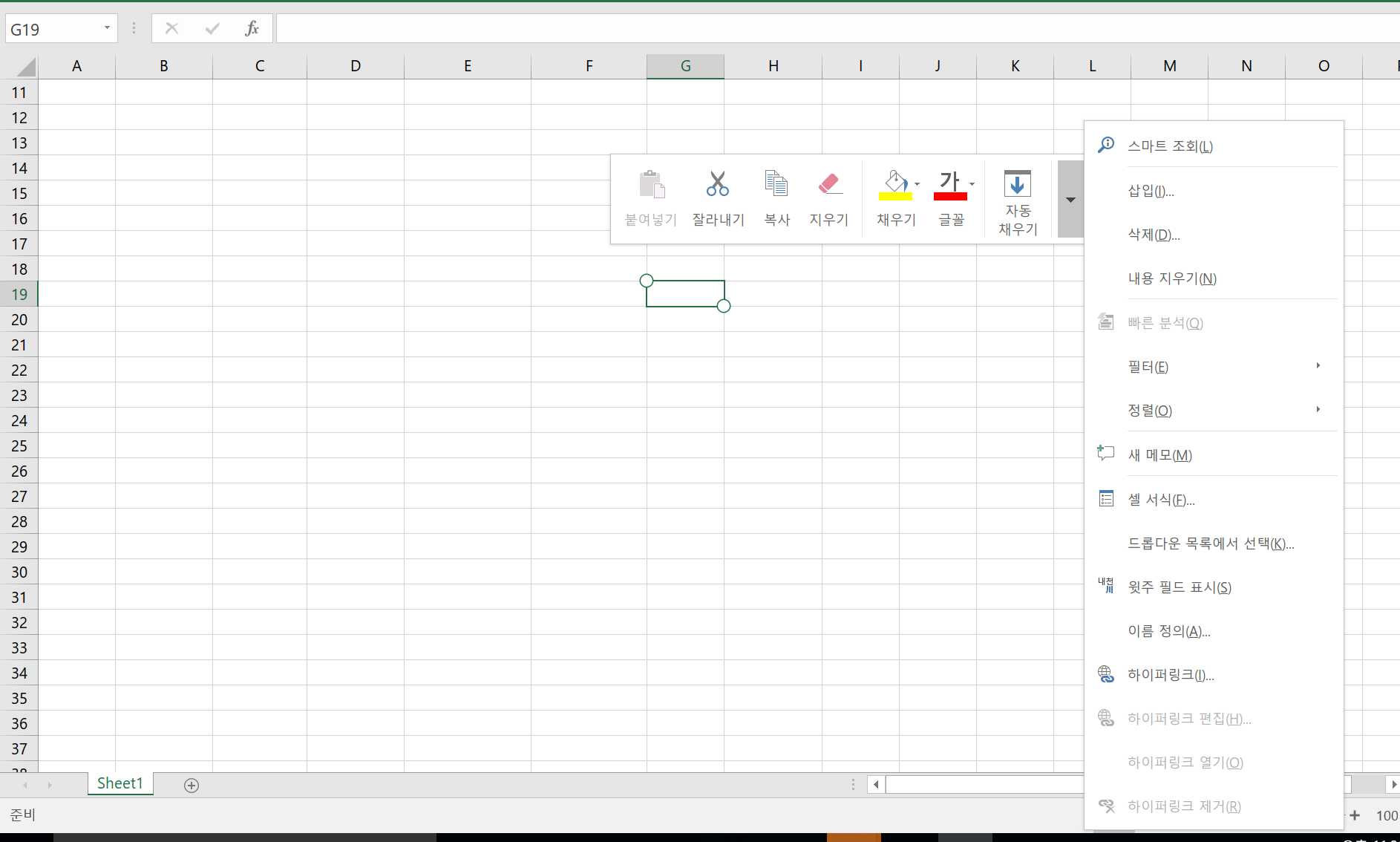Screen dimensions: 1400x842
Task: Click the Cut (잘라내기) scissors icon
Action: (x=717, y=184)
